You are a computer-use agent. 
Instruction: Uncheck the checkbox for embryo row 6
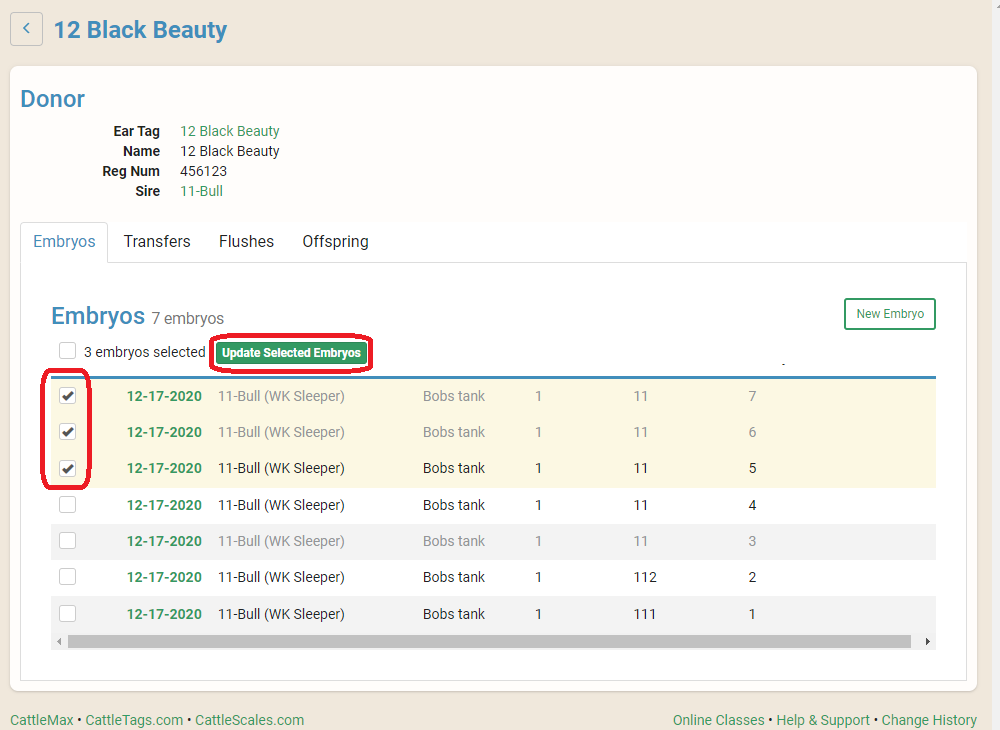pos(68,432)
